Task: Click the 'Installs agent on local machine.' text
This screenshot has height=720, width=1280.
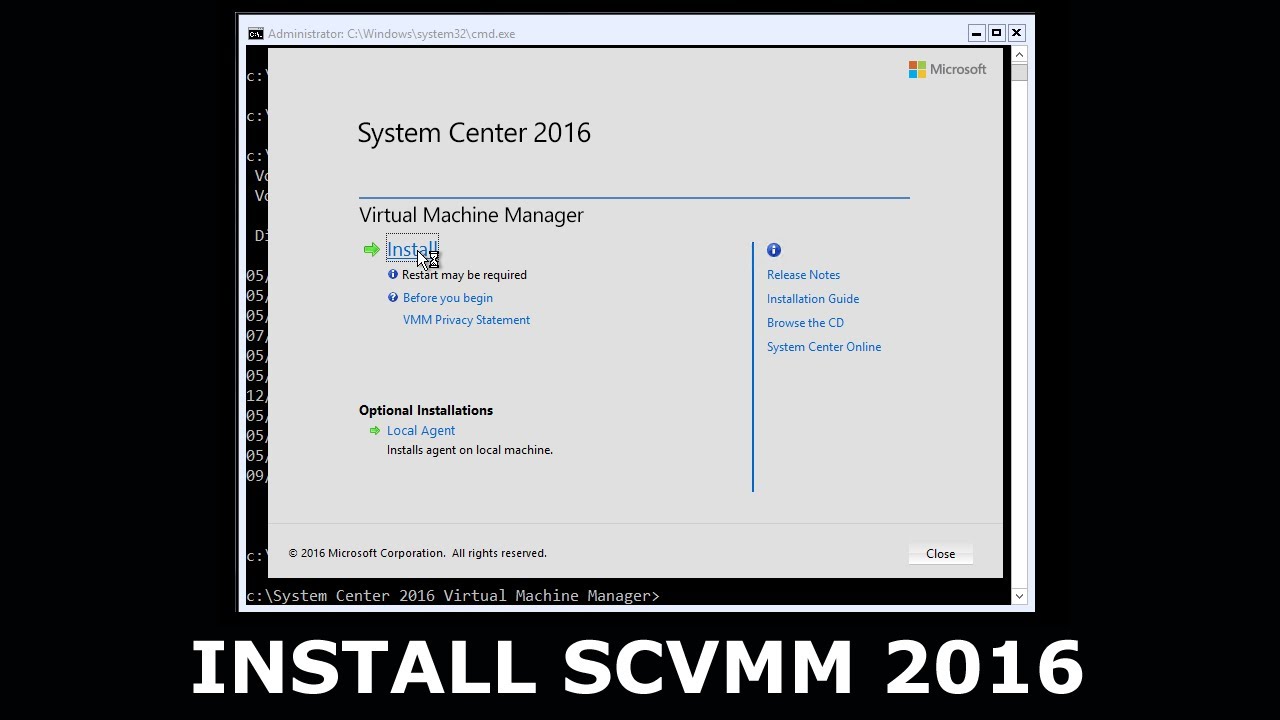Action: click(x=470, y=450)
